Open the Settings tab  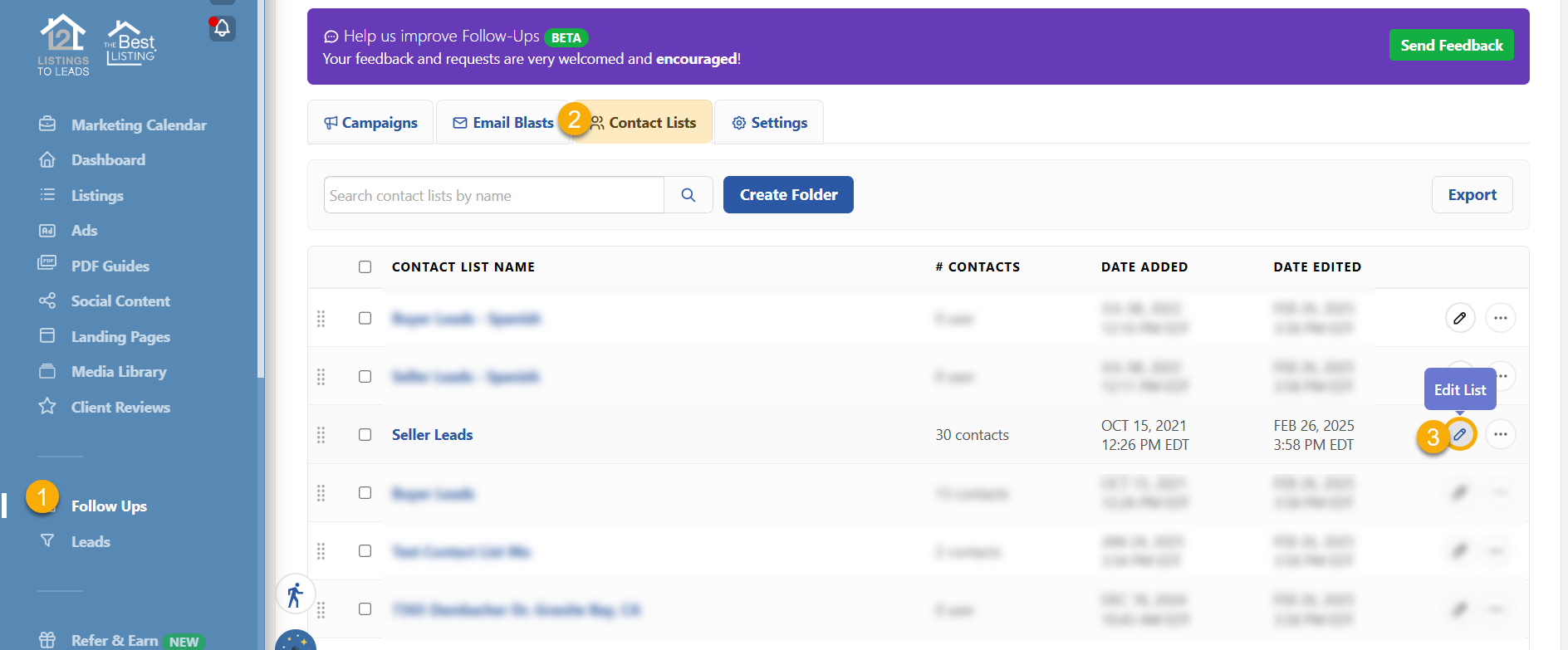coord(769,122)
